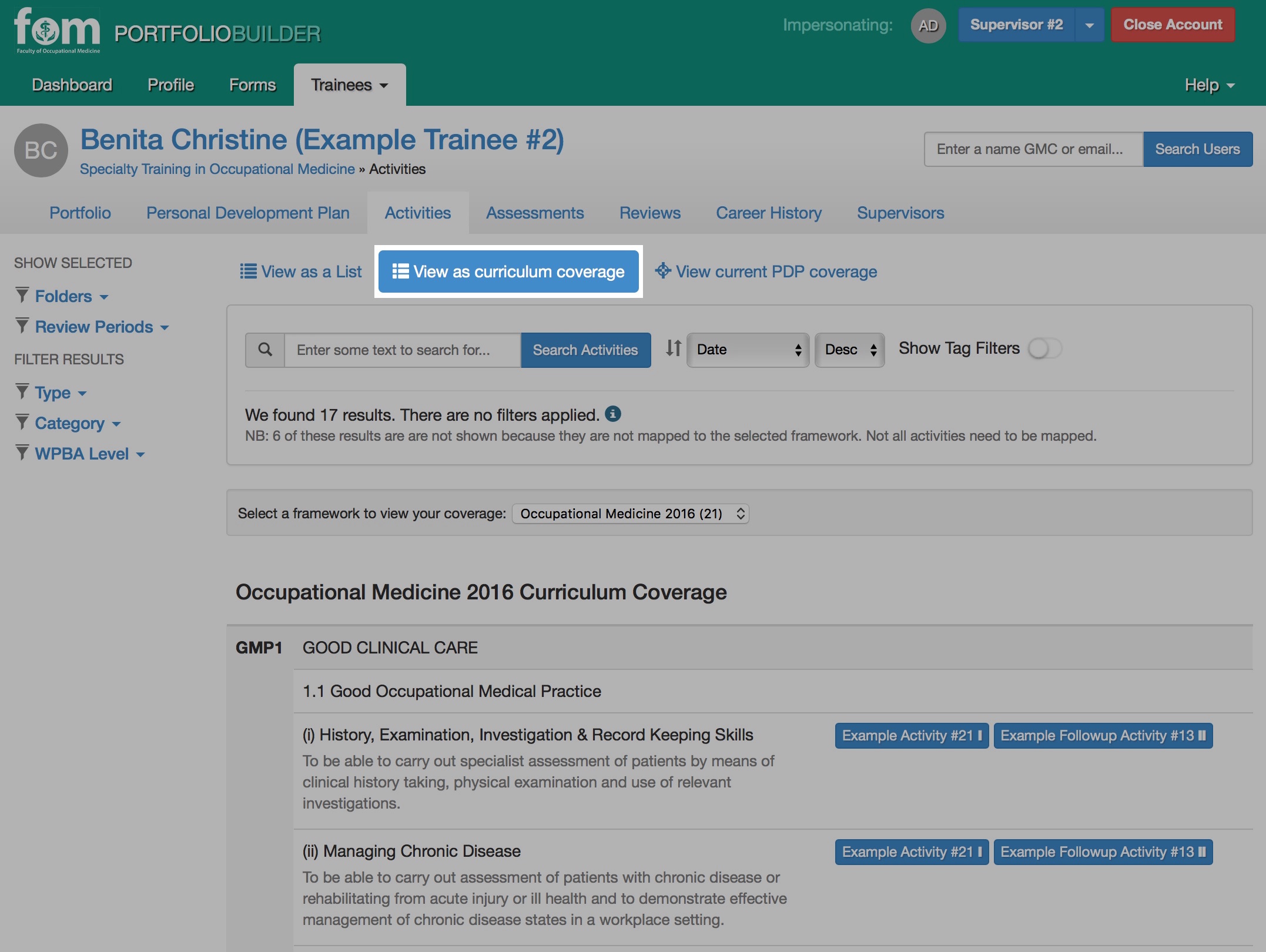Click the Search Users button

click(1197, 149)
